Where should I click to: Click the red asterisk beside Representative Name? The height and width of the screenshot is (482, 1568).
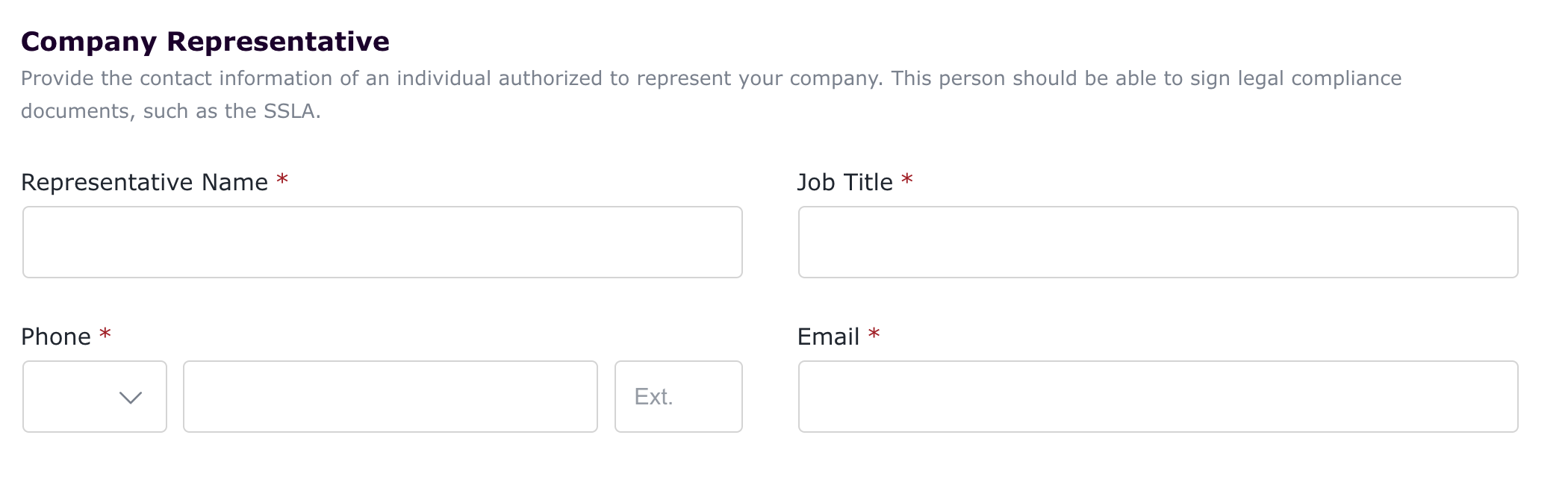click(282, 181)
